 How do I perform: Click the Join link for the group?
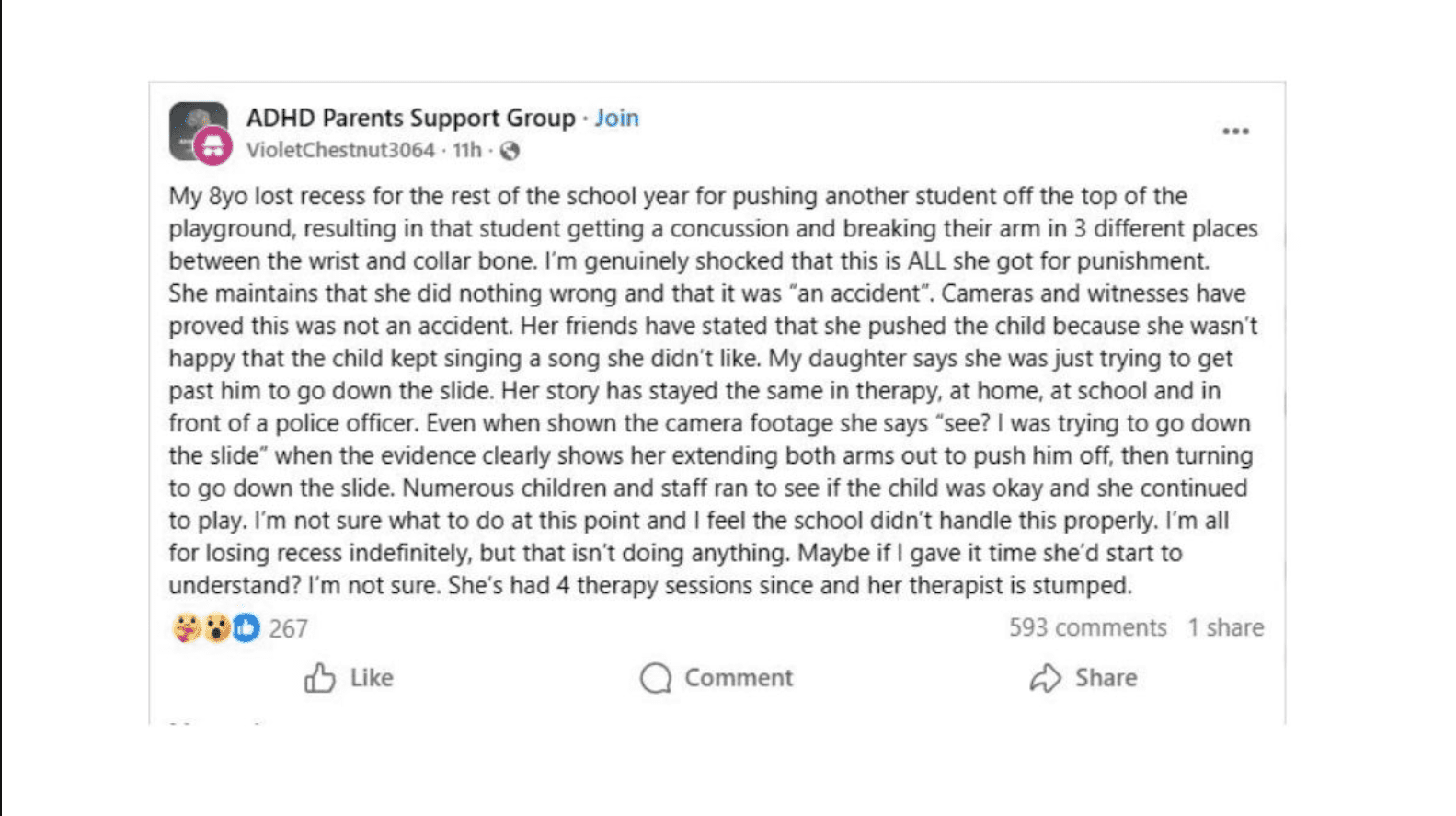coord(617,118)
